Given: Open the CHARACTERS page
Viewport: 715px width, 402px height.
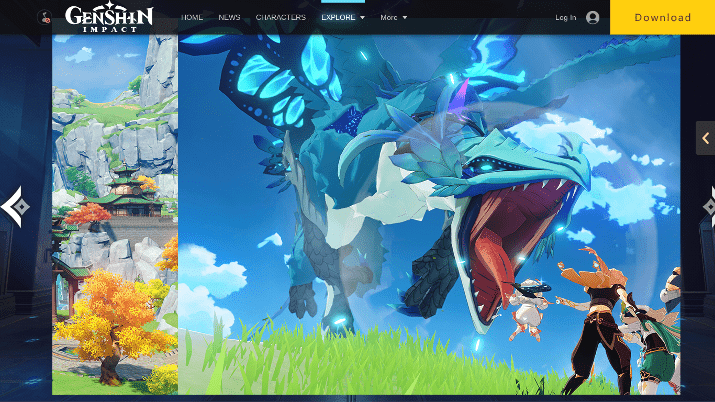Looking at the screenshot, I should [280, 17].
